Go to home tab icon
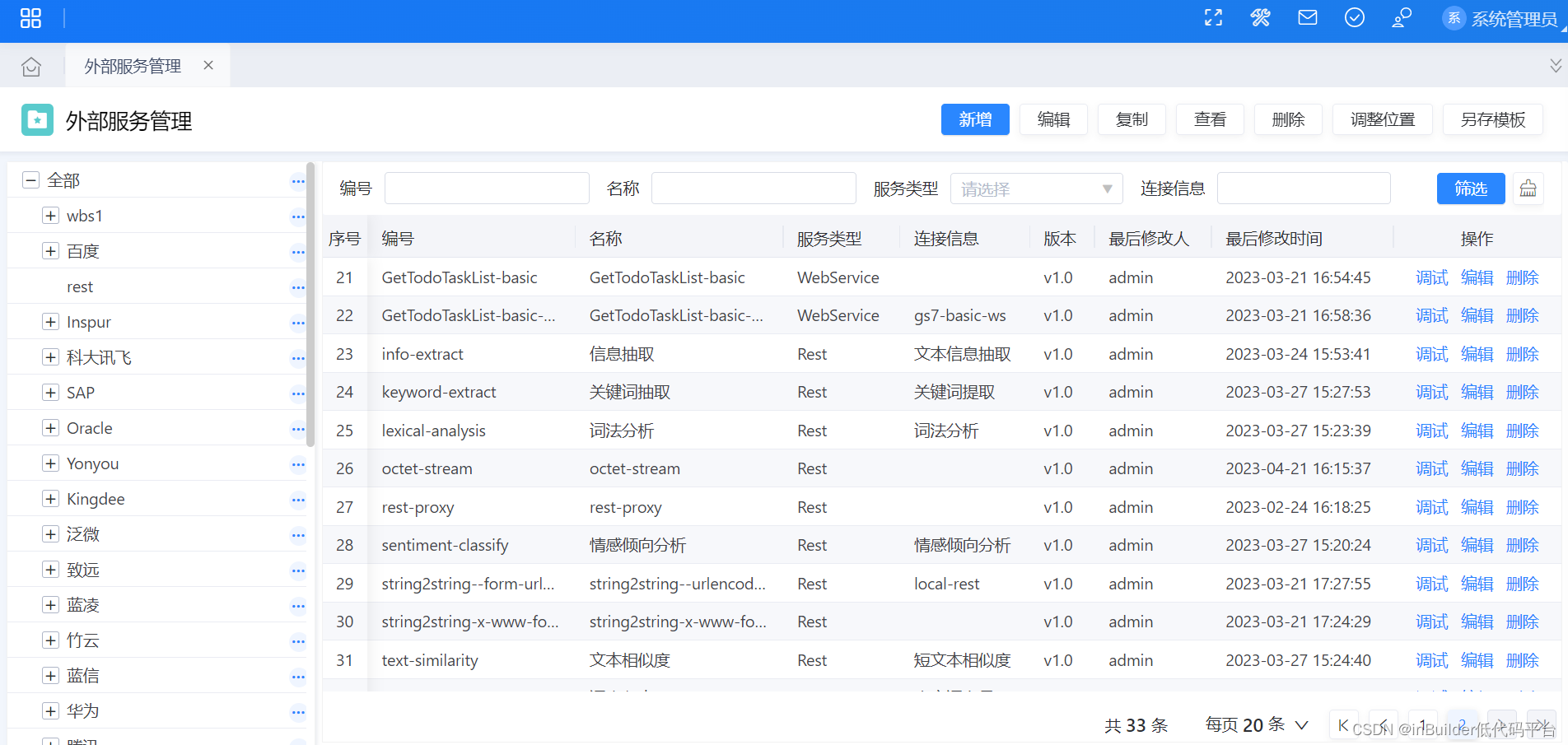The width and height of the screenshot is (1568, 745). (31, 67)
